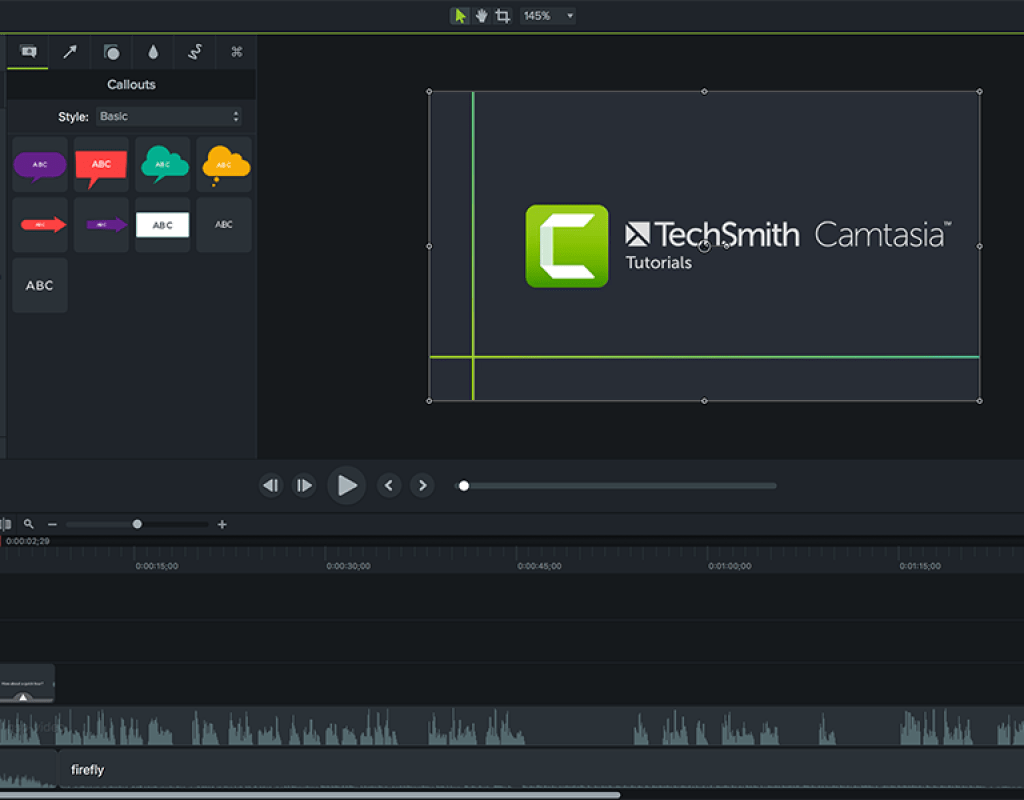The height and width of the screenshot is (800, 1024).
Task: Choose the purple speech bubble callout
Action: coord(40,165)
